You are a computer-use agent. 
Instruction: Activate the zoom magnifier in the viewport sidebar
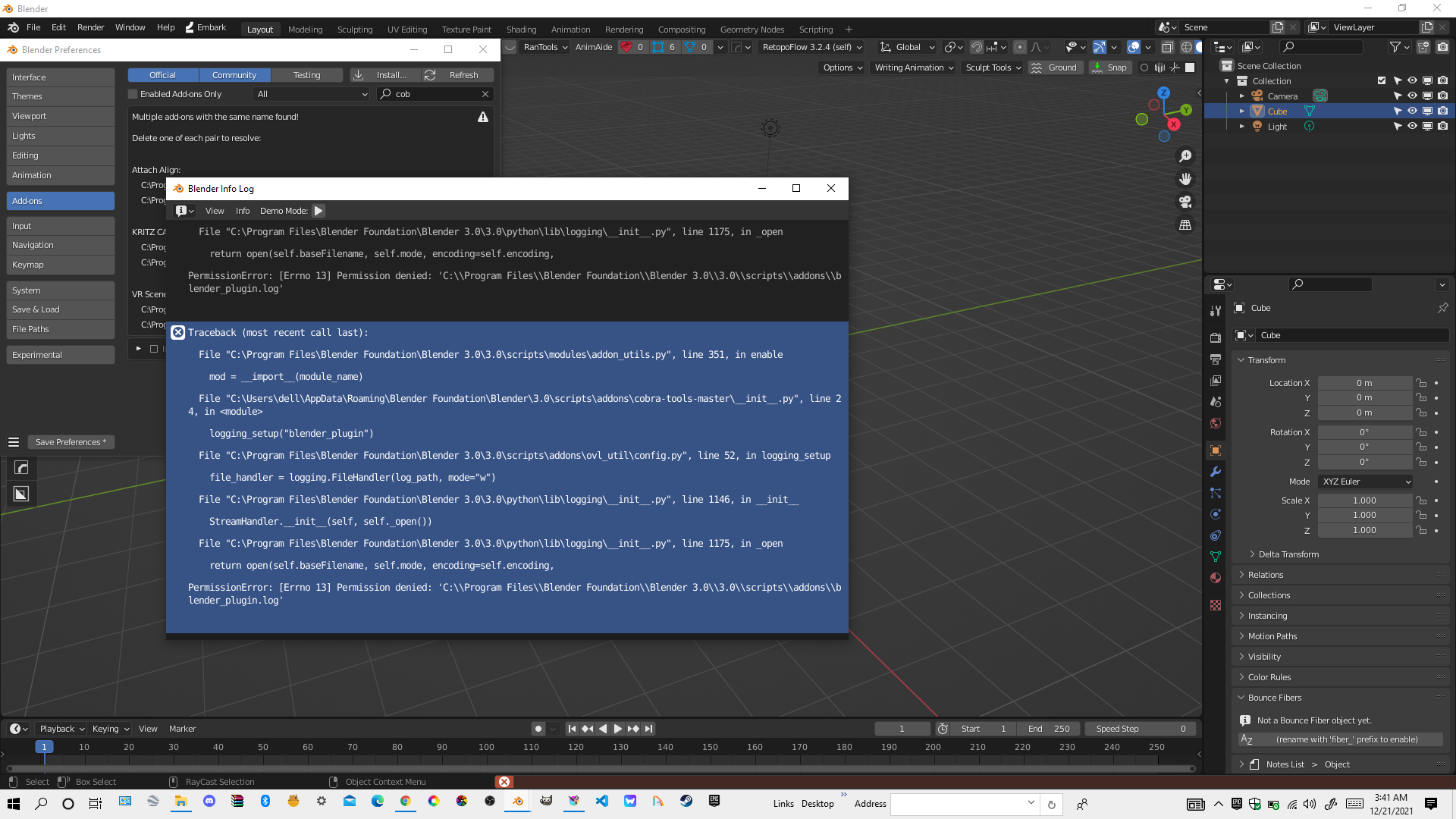pyautogui.click(x=1185, y=156)
